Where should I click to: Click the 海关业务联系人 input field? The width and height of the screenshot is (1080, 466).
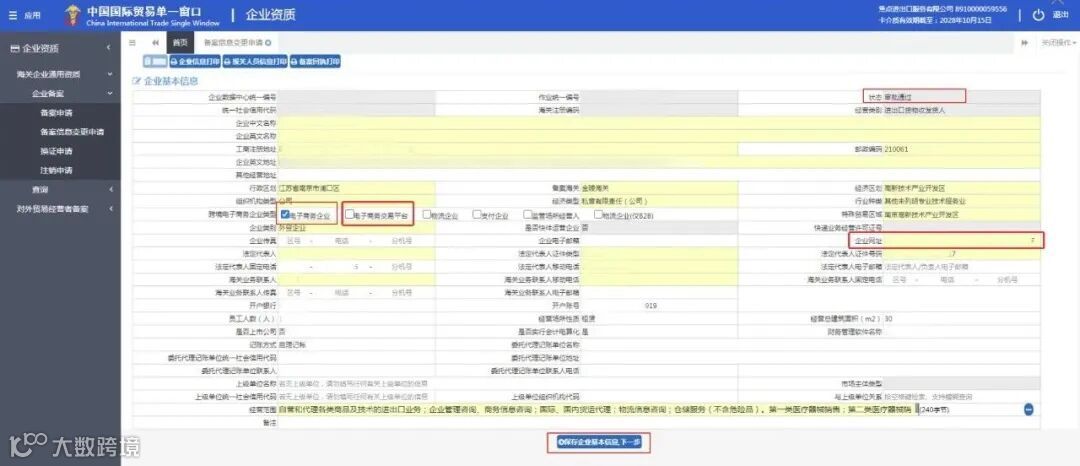pos(356,279)
